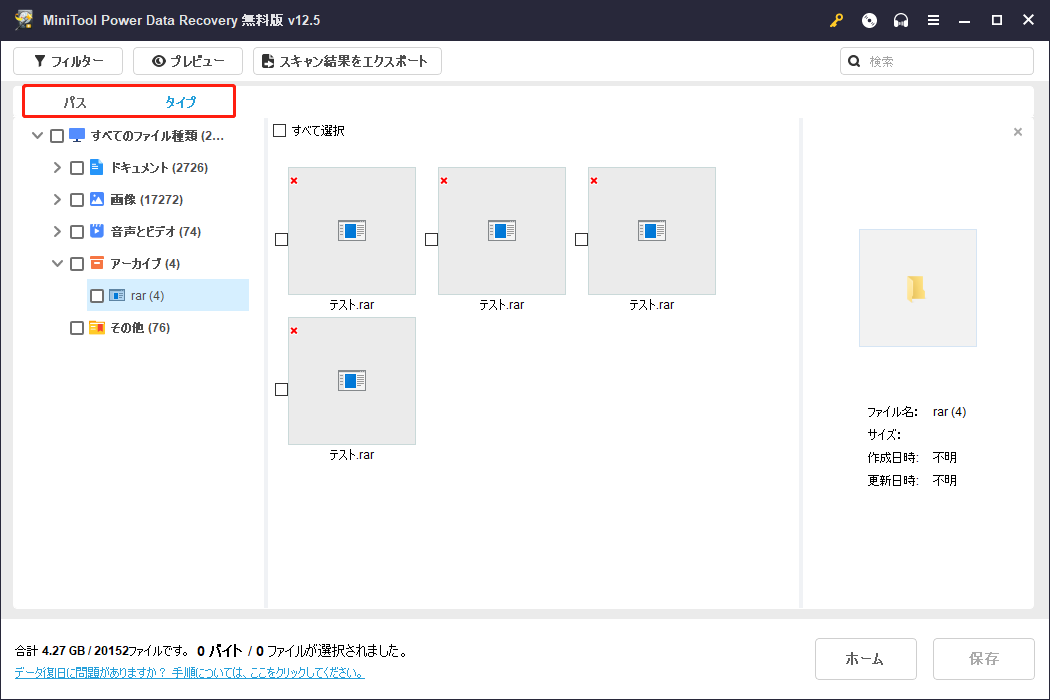Click スキャン結果をエクスポート export button

(347, 61)
